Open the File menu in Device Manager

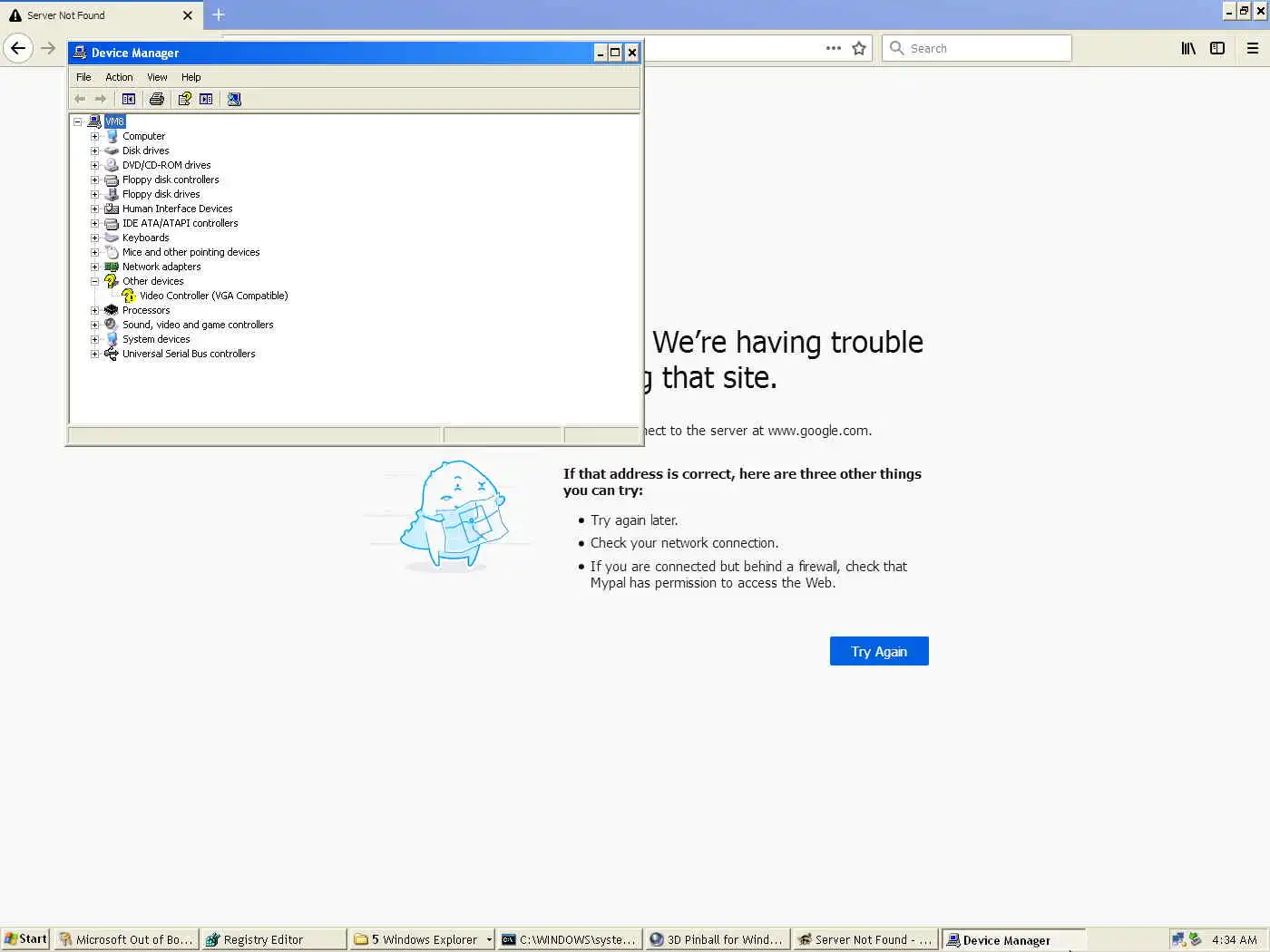click(83, 77)
